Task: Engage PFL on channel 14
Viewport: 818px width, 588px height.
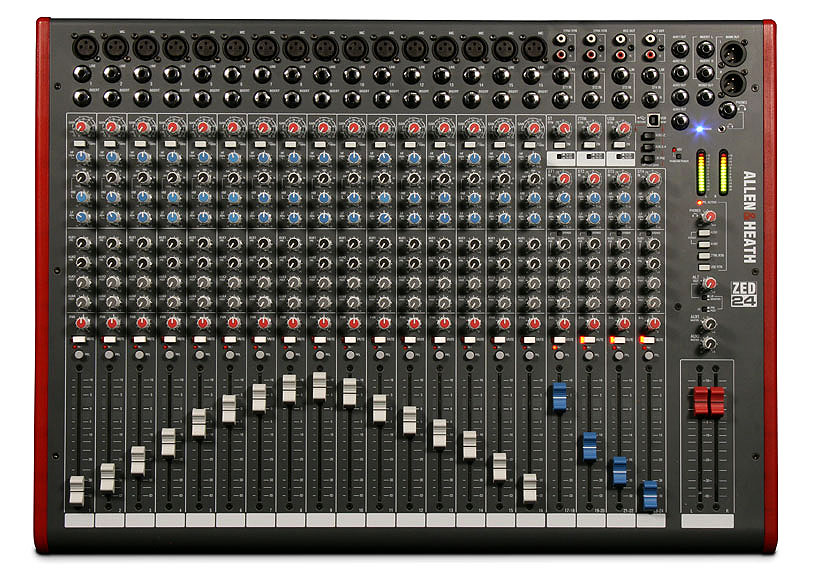Action: click(470, 355)
